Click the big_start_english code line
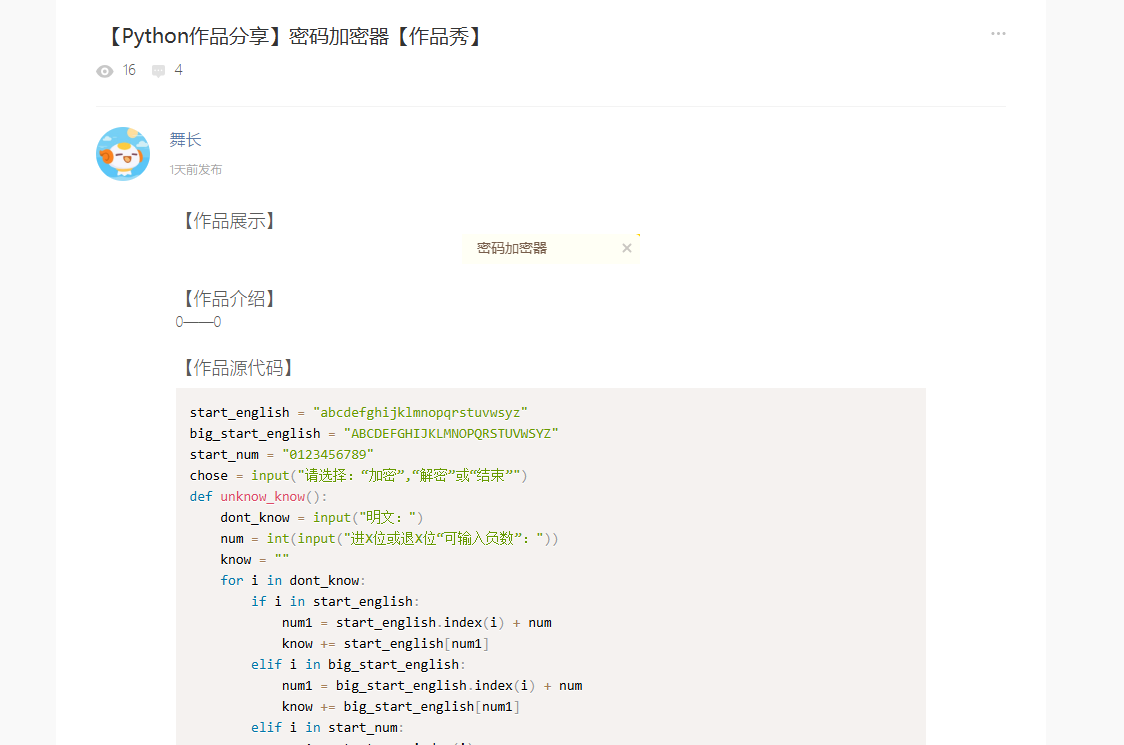Image resolution: width=1124 pixels, height=745 pixels. (373, 433)
